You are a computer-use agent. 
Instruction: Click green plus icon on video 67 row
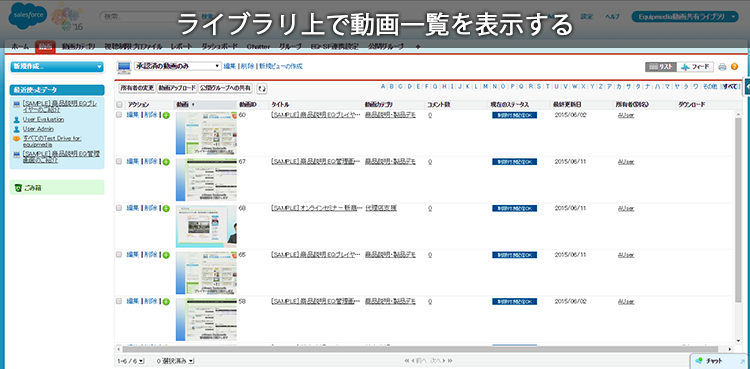pos(166,162)
